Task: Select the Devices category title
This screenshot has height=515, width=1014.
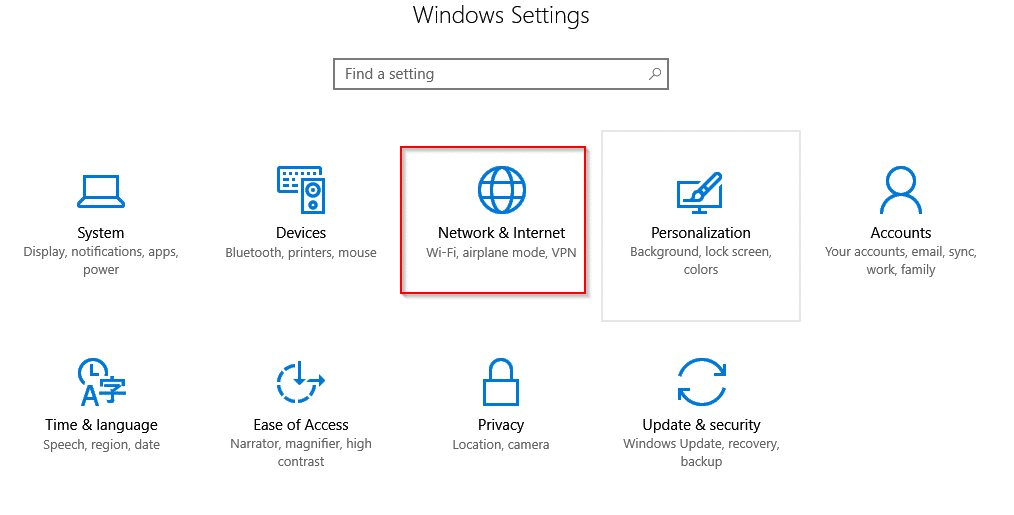Action: 301,233
